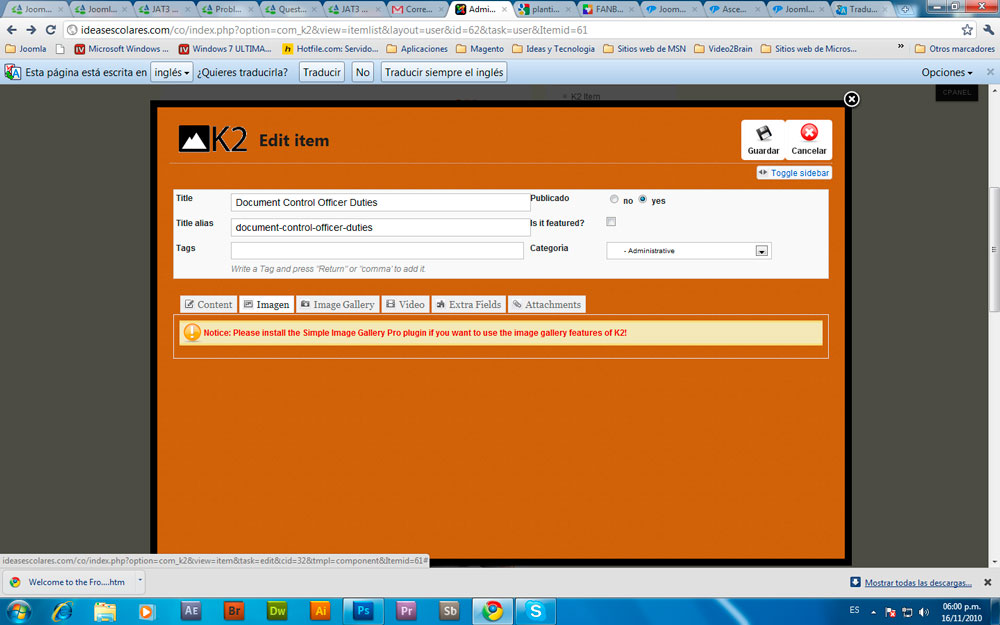The image size is (1000, 625).
Task: Click the Title alias input field
Action: click(x=380, y=227)
